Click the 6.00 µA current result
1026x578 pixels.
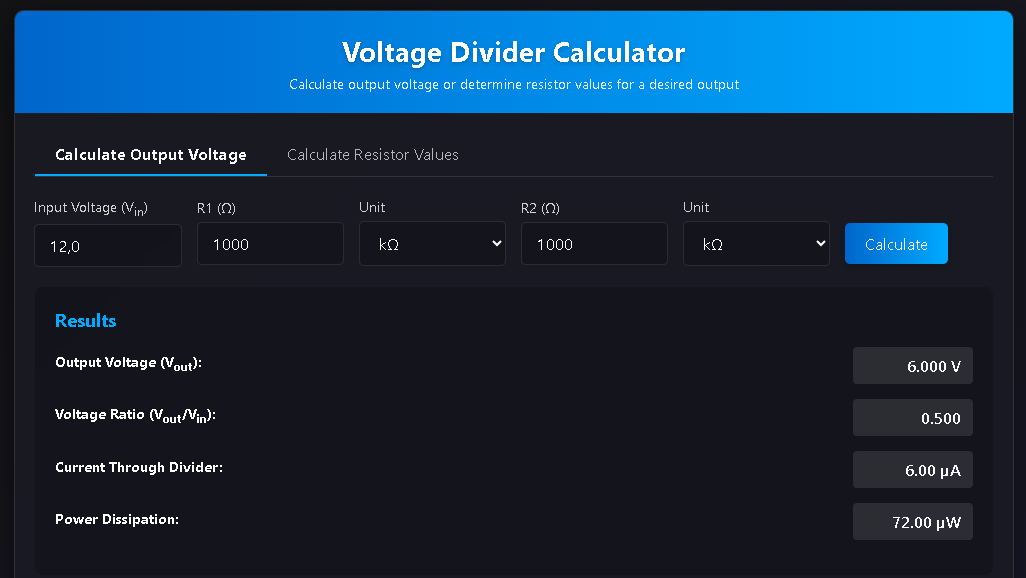click(913, 470)
